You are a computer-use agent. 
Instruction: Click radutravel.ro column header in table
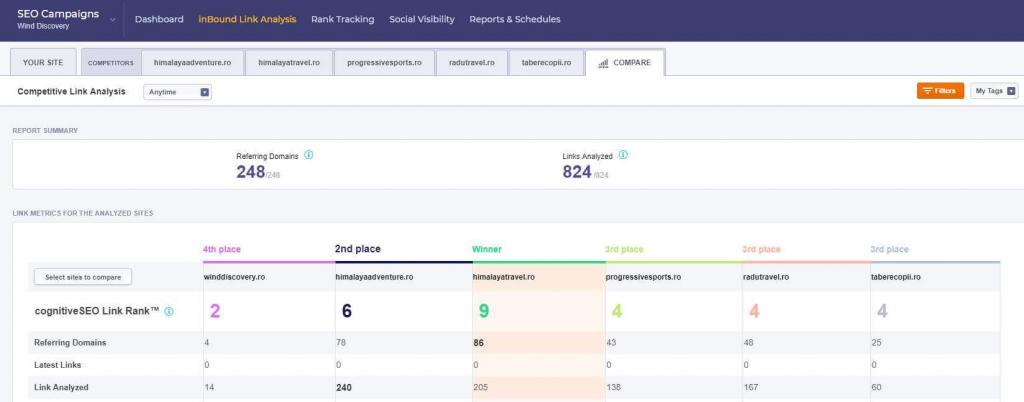pyautogui.click(x=765, y=277)
